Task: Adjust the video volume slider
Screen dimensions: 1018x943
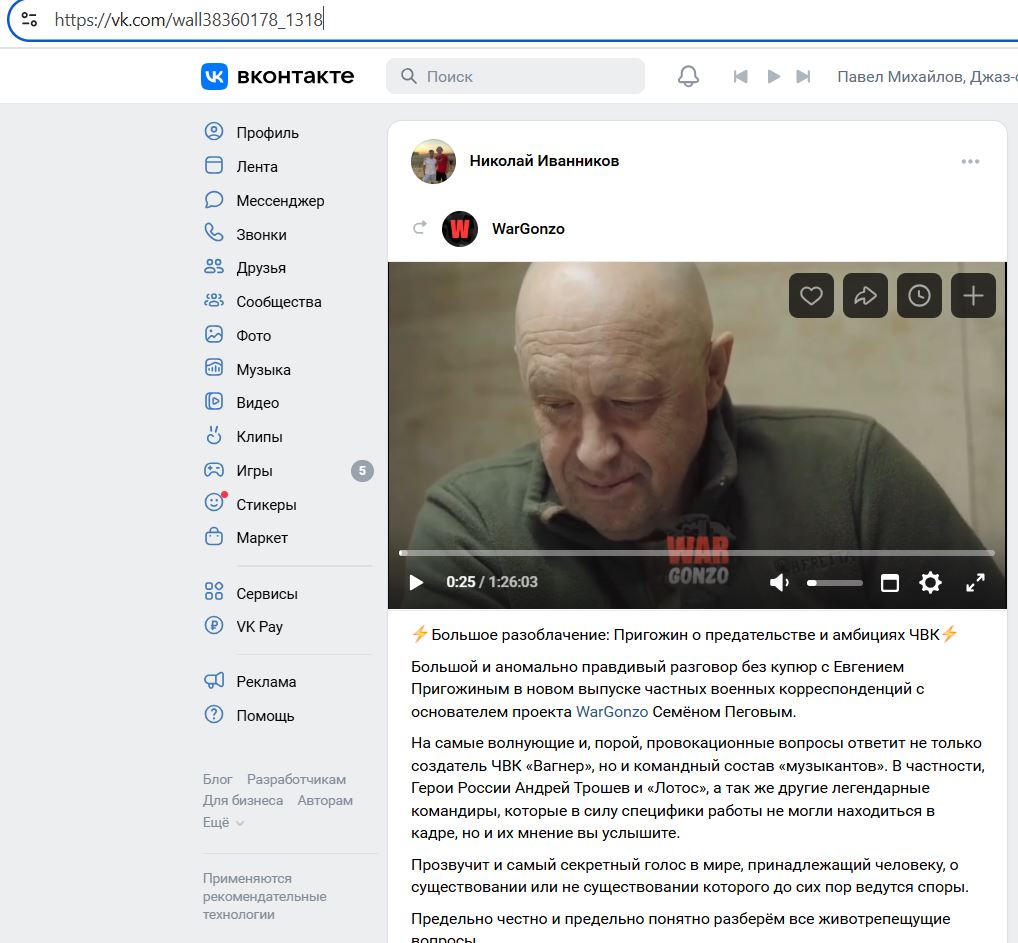Action: 834,583
